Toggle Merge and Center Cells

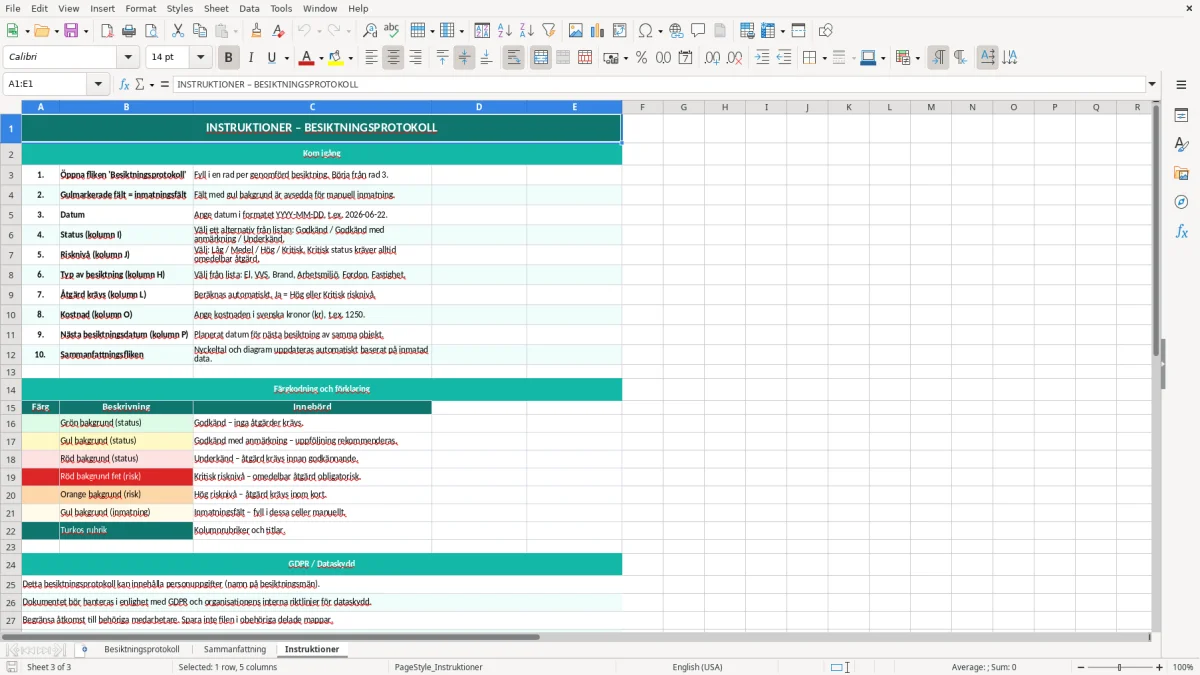(x=541, y=58)
